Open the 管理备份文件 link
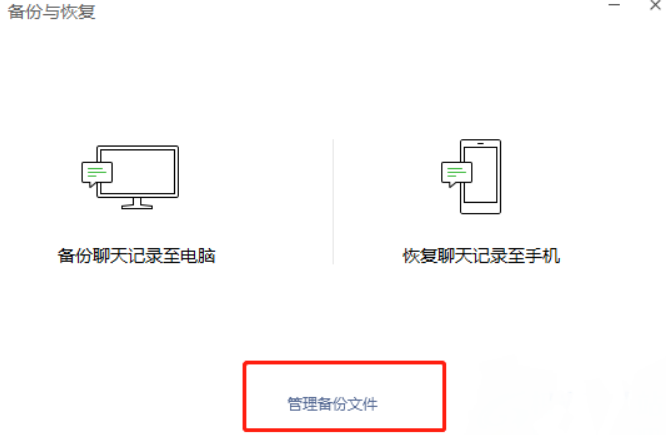The image size is (666, 435). pyautogui.click(x=332, y=404)
